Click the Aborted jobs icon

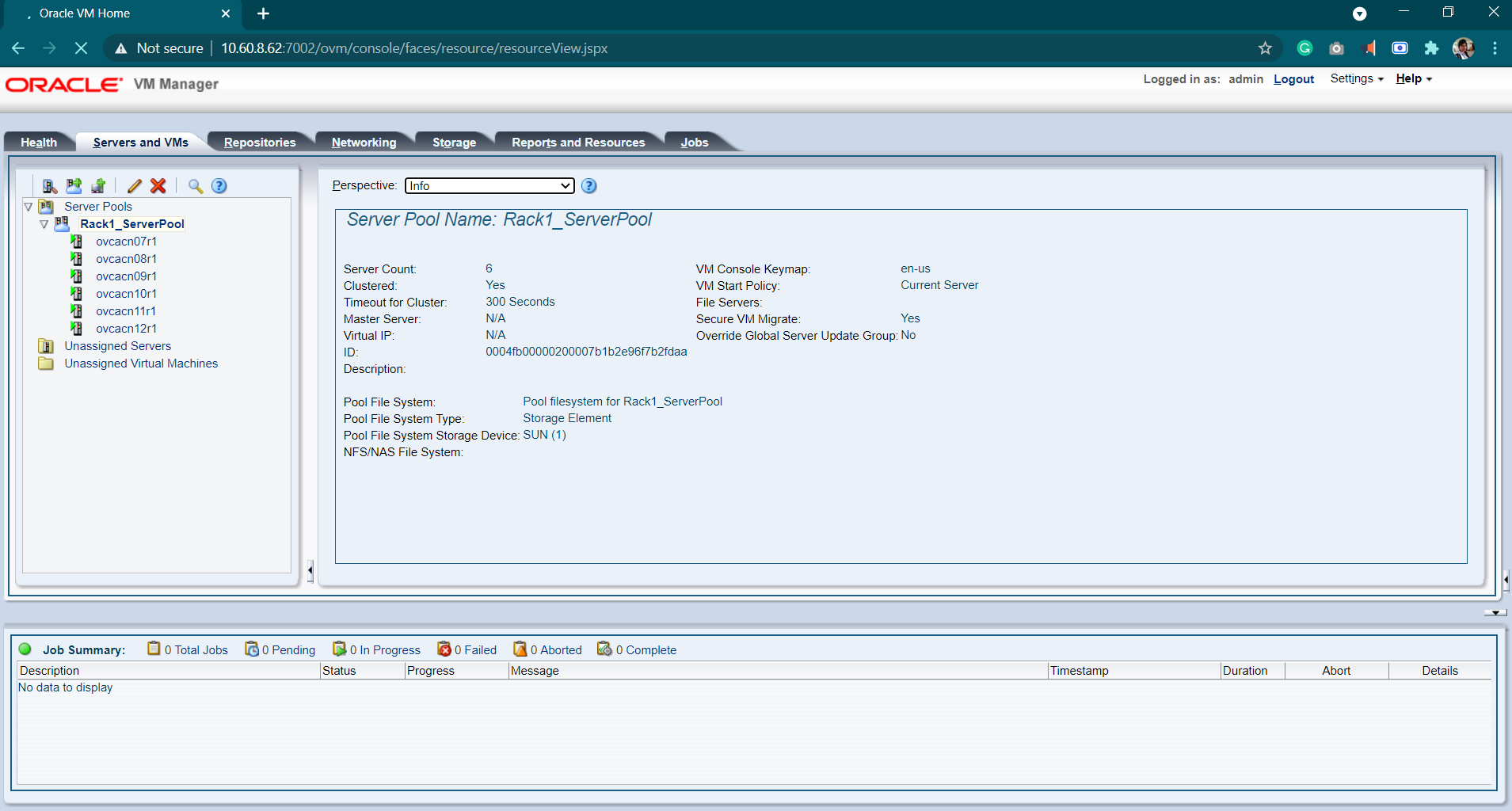click(x=520, y=649)
